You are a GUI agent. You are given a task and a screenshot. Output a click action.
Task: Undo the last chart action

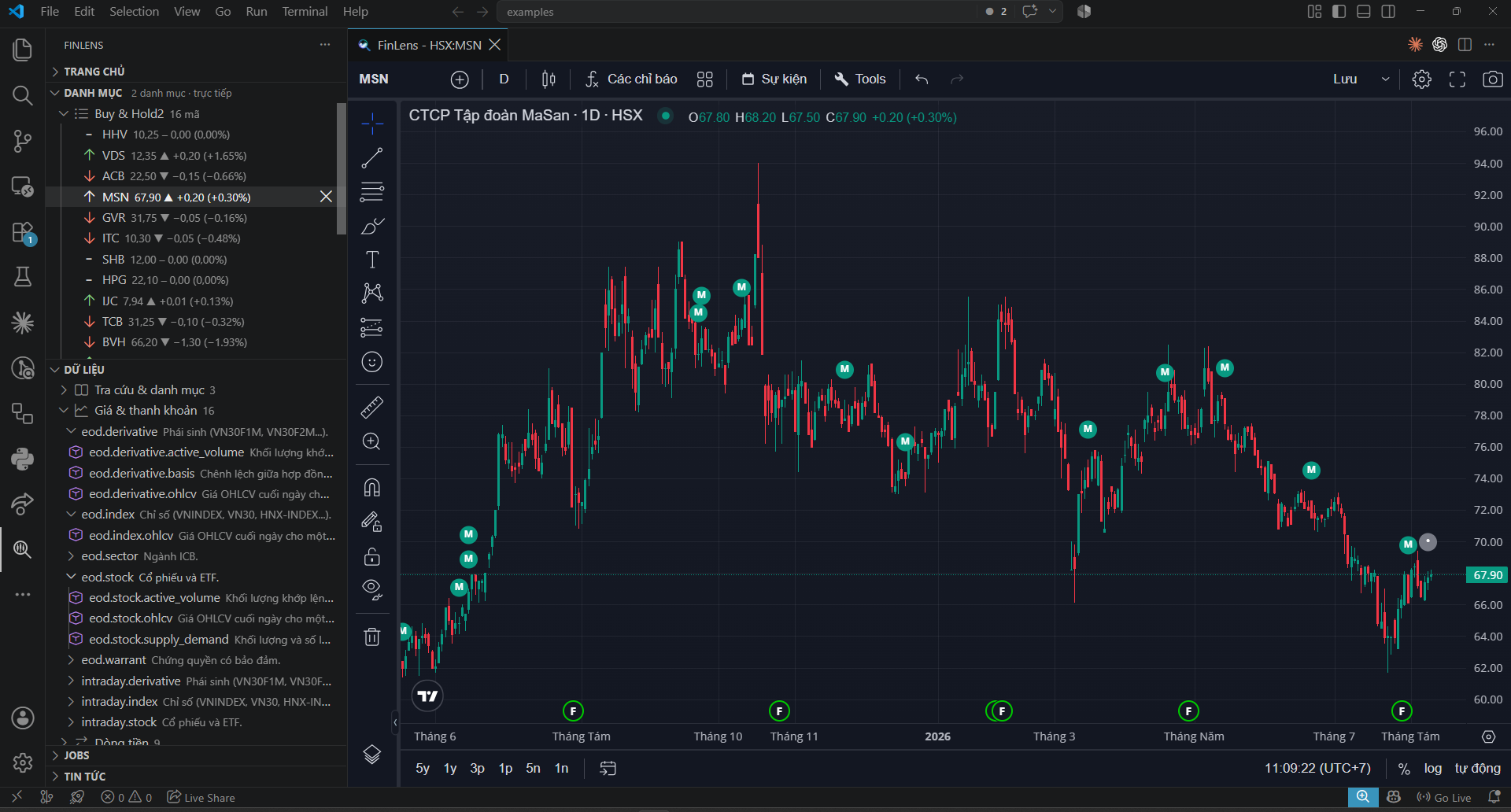(922, 79)
